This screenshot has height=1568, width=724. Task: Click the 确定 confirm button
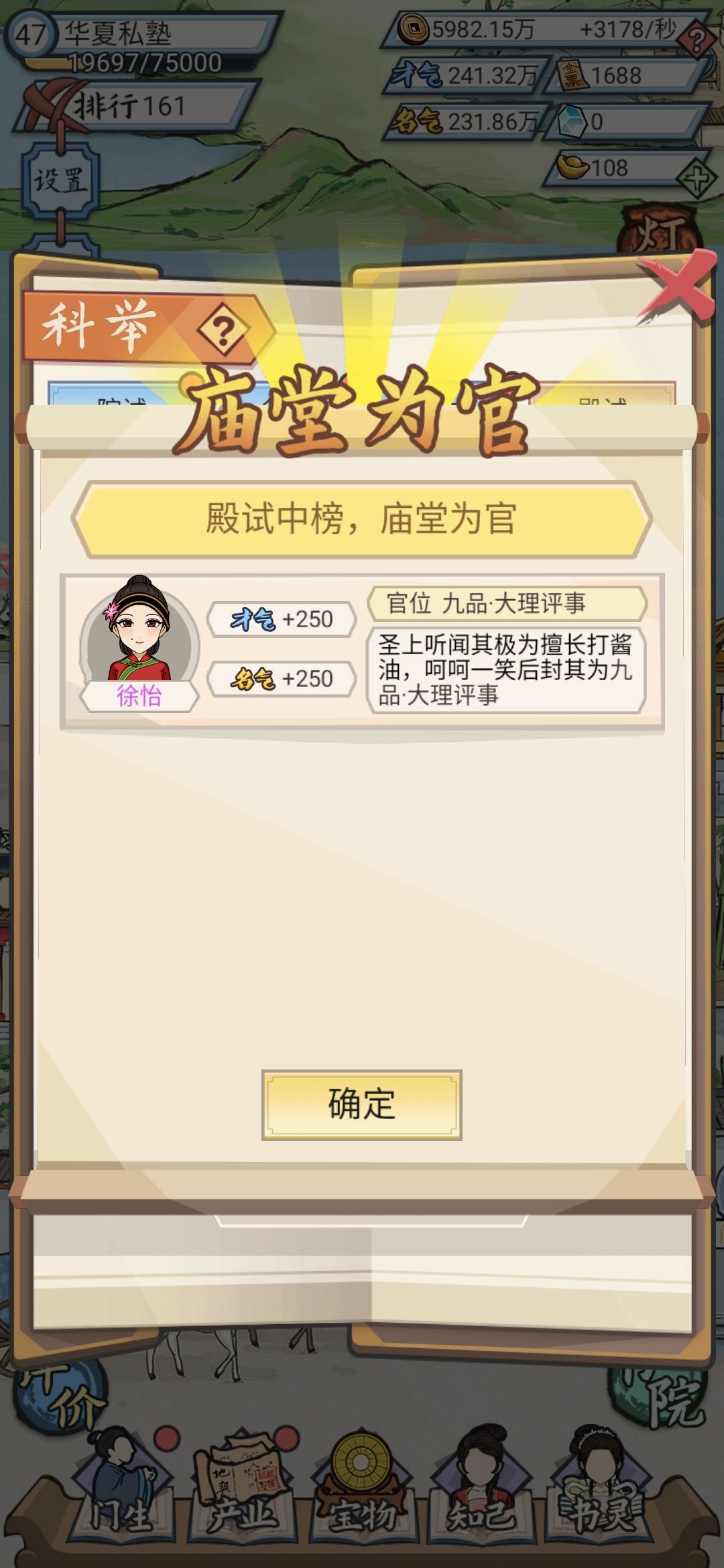[x=361, y=1105]
